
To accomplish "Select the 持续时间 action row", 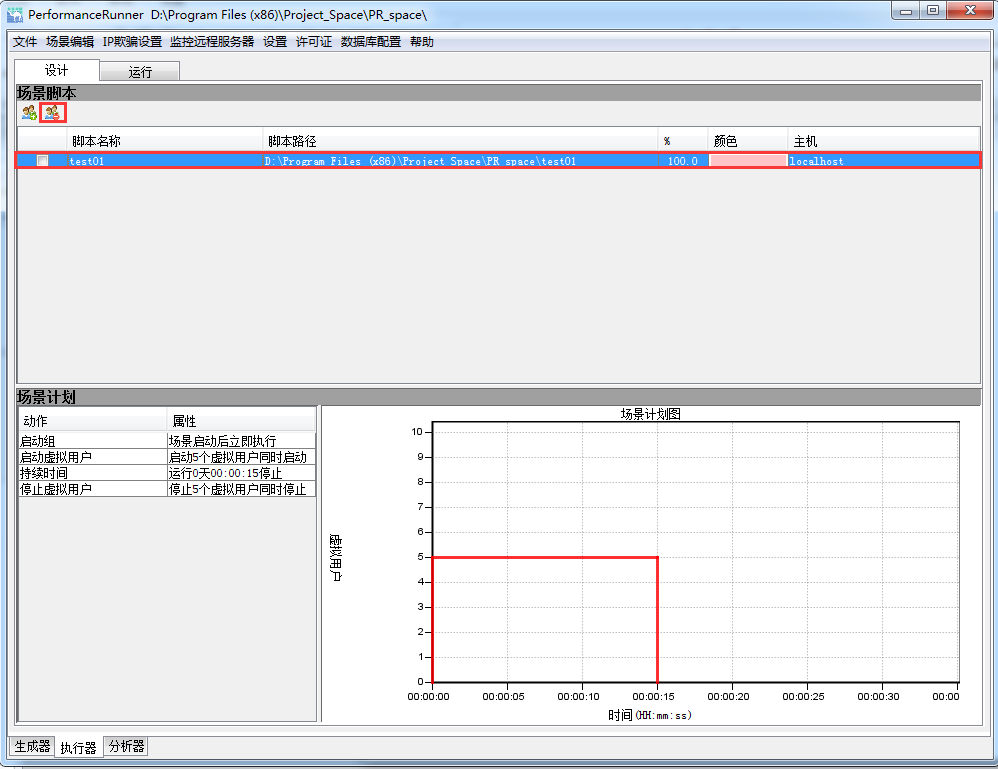I will pyautogui.click(x=92, y=473).
